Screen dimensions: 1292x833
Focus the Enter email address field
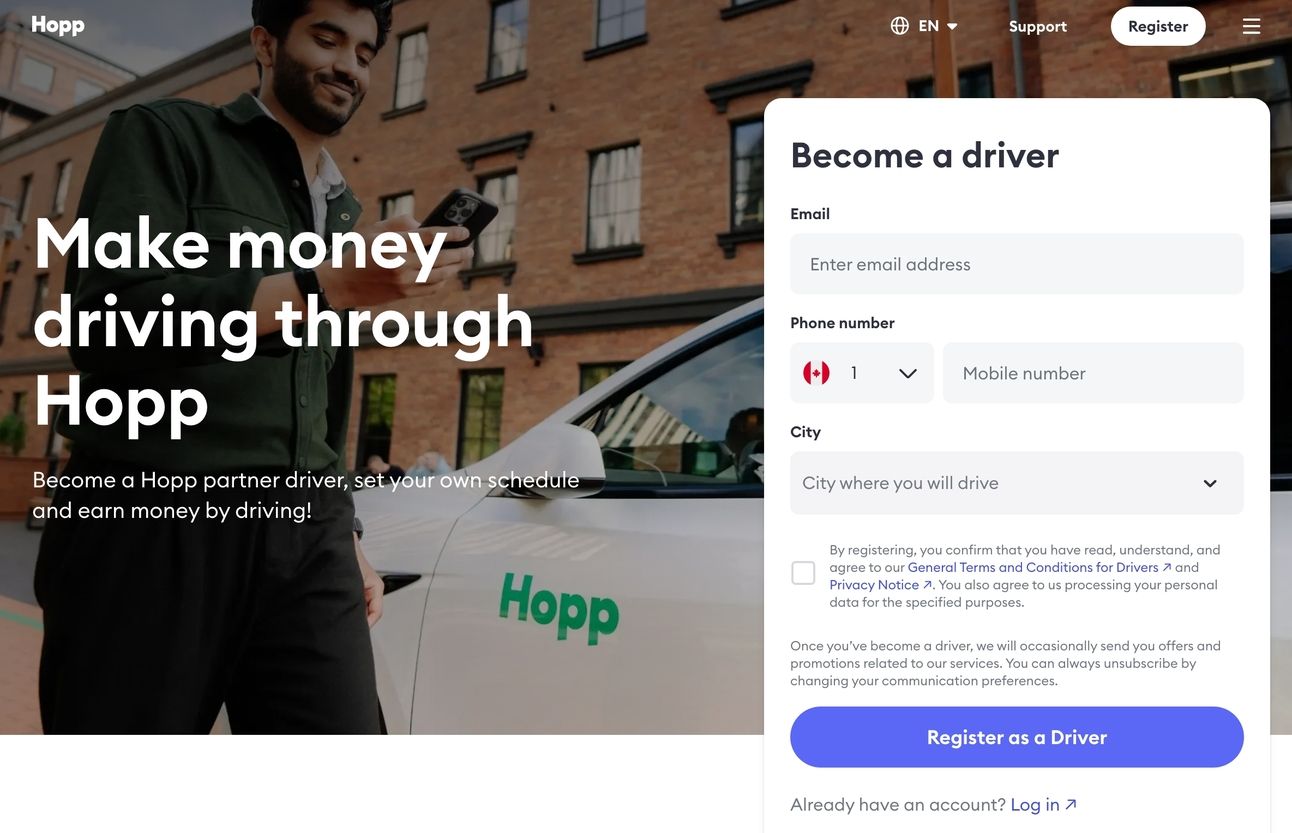click(x=1017, y=264)
